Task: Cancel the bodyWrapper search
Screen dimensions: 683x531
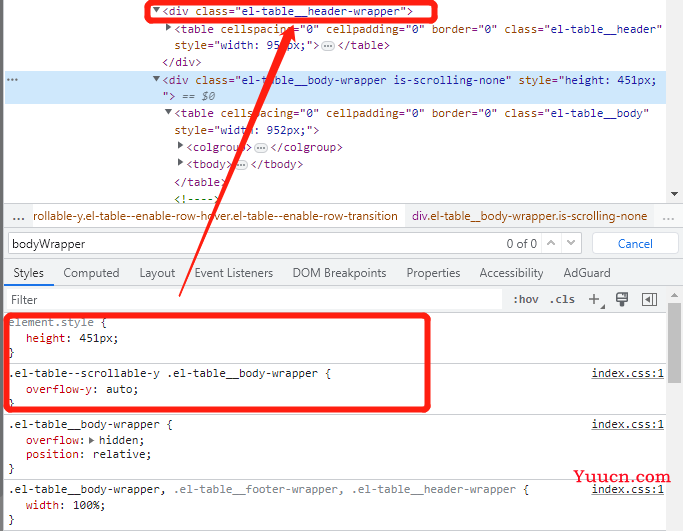Action: click(x=635, y=244)
